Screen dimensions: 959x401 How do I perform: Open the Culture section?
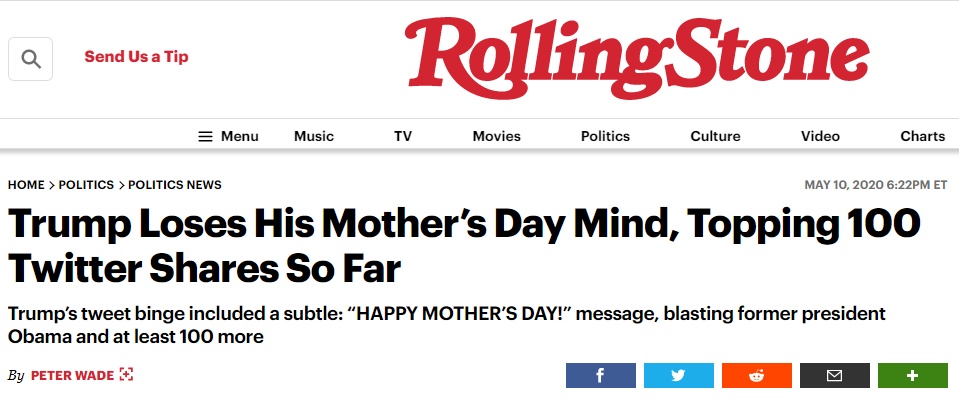(x=715, y=136)
